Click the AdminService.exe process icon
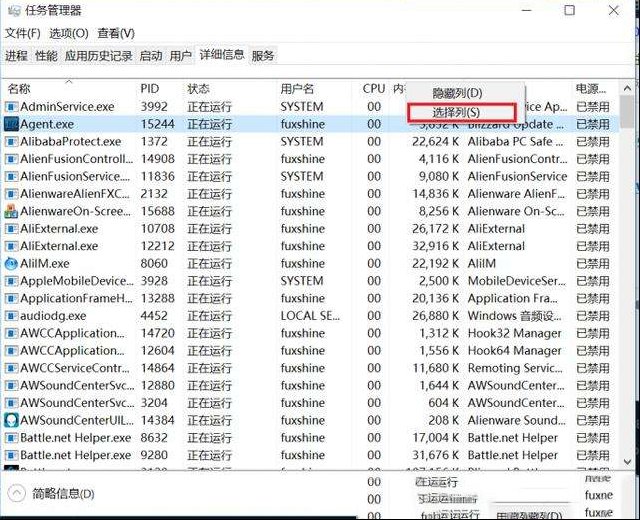Screen dimensions: 640x520 tap(11, 107)
